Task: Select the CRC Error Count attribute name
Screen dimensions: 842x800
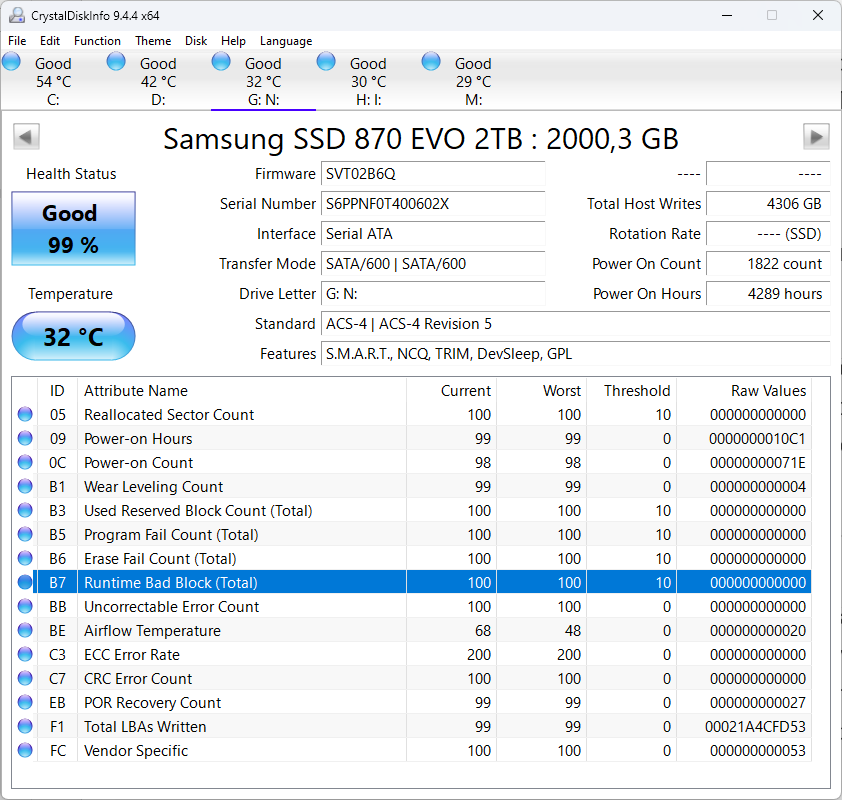Action: [138, 679]
